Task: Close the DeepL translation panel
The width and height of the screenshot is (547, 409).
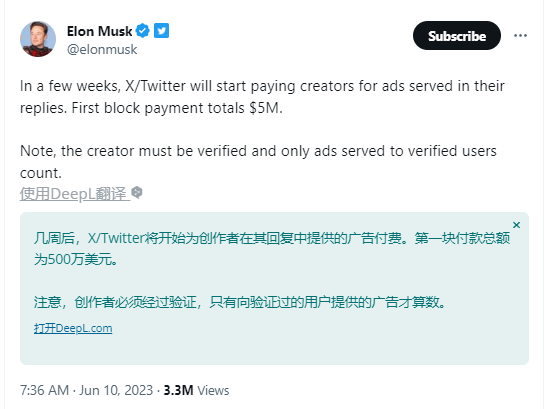Action: pos(516,225)
